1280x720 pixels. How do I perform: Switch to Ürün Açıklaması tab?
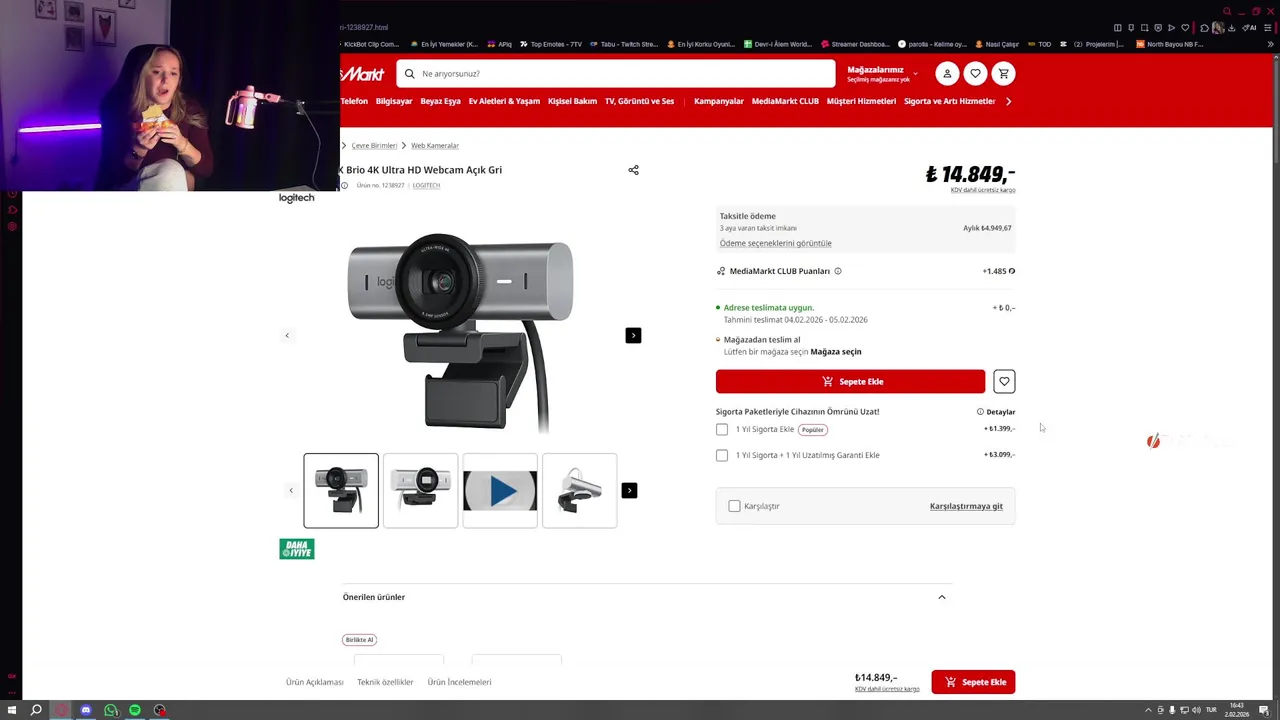coord(314,682)
